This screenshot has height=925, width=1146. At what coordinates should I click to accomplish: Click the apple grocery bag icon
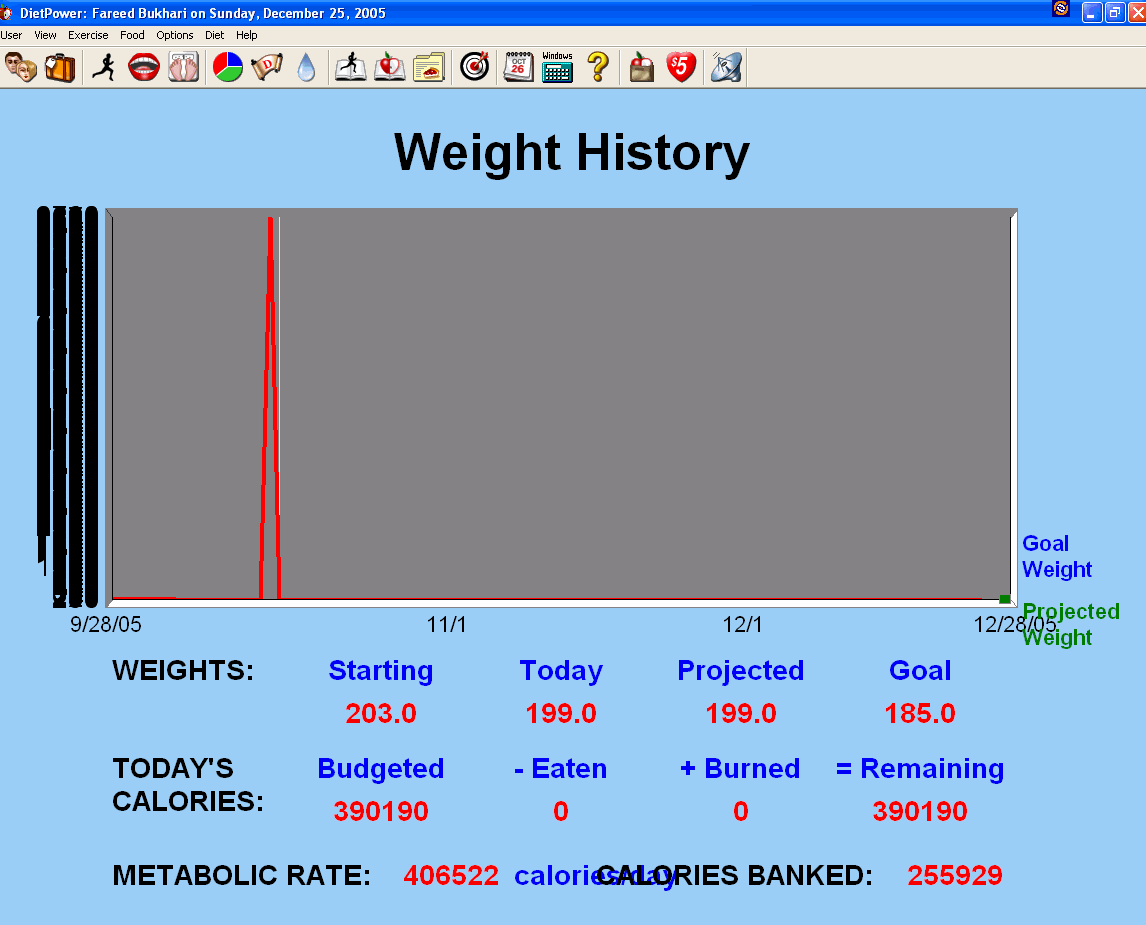(x=642, y=67)
